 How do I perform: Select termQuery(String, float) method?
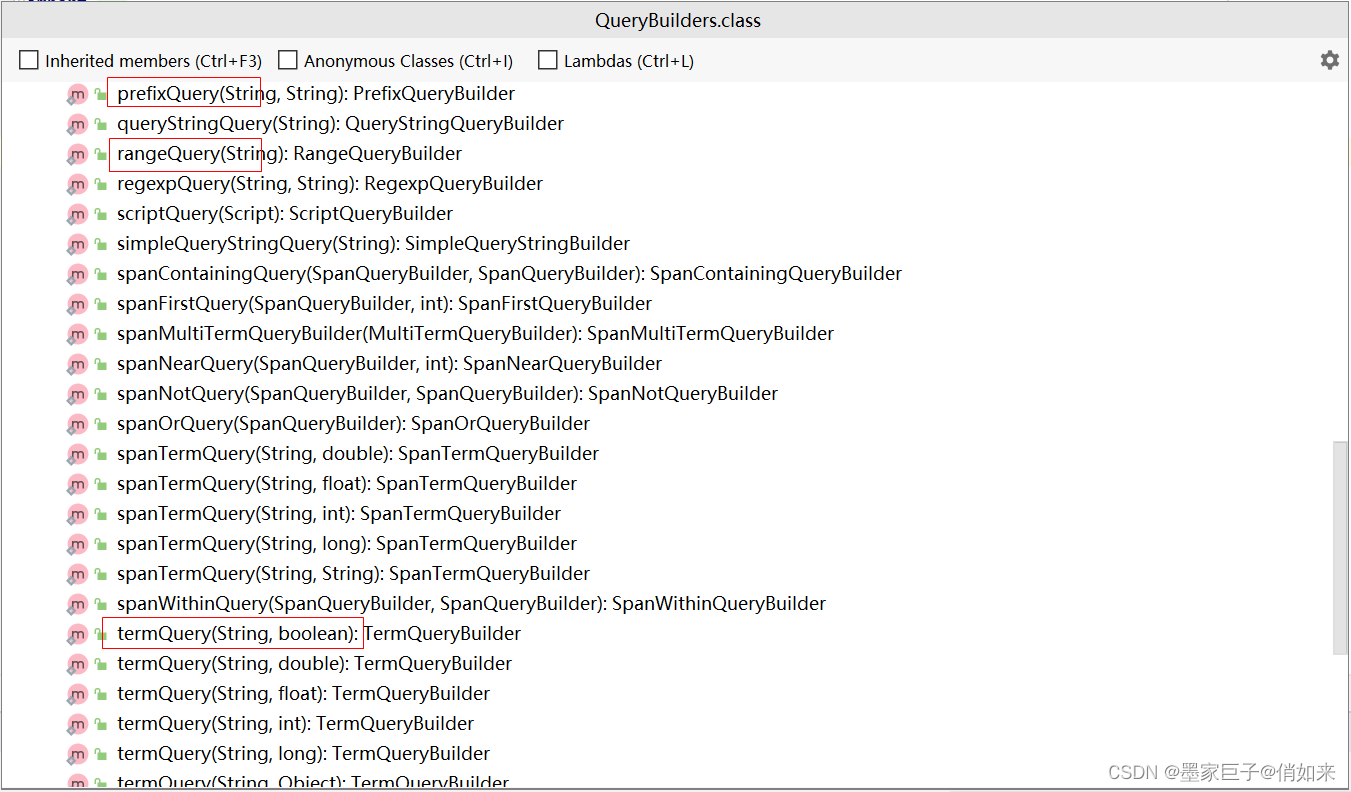click(x=303, y=694)
